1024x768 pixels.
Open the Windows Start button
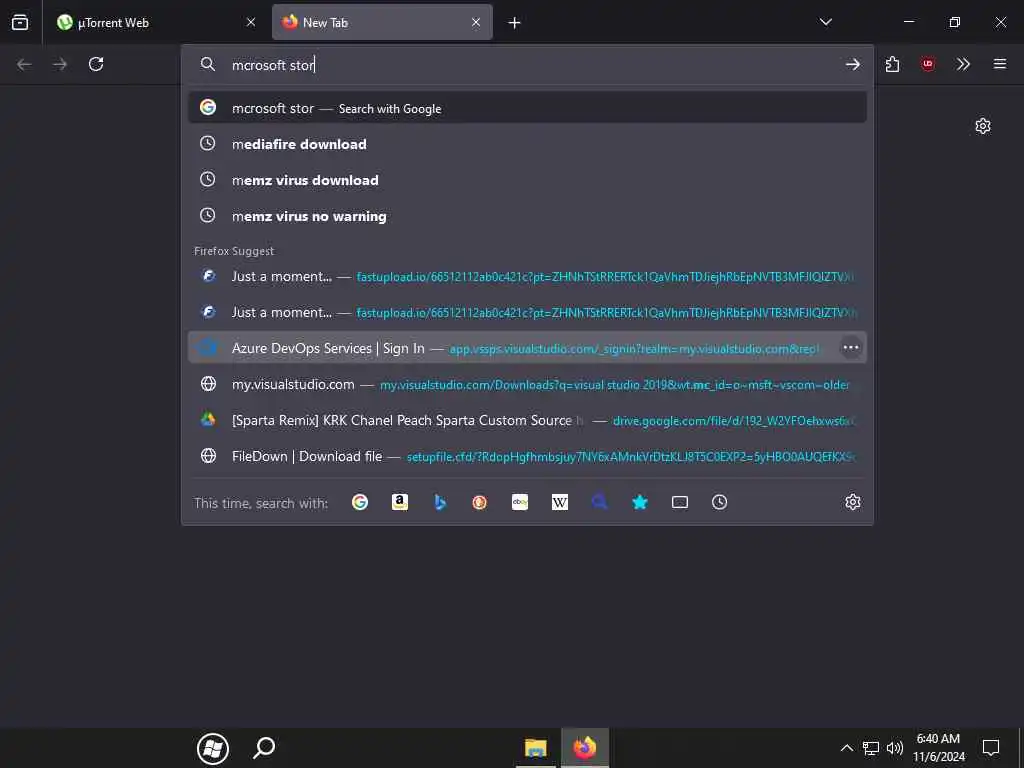click(213, 748)
